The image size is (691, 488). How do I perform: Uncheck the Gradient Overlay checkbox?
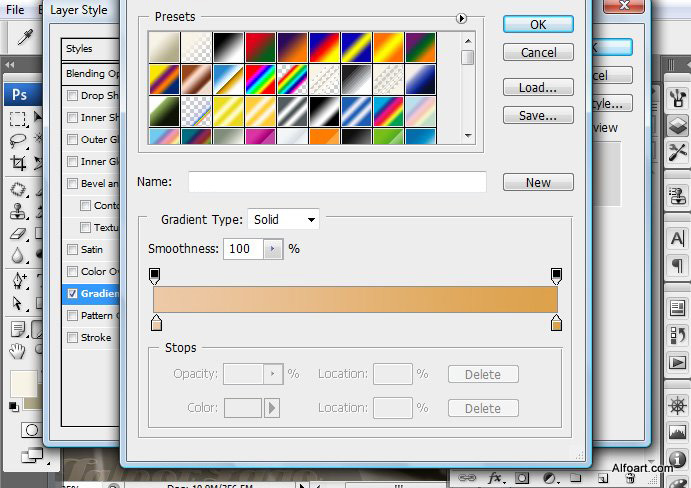click(x=72, y=294)
